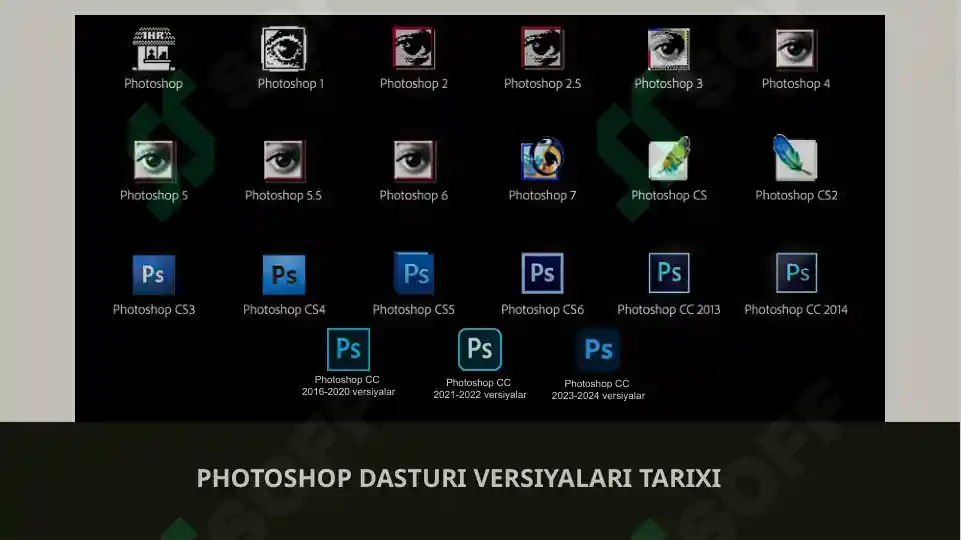Select the Photoshop 7 icon
The height and width of the screenshot is (540, 961).
[x=542, y=158]
